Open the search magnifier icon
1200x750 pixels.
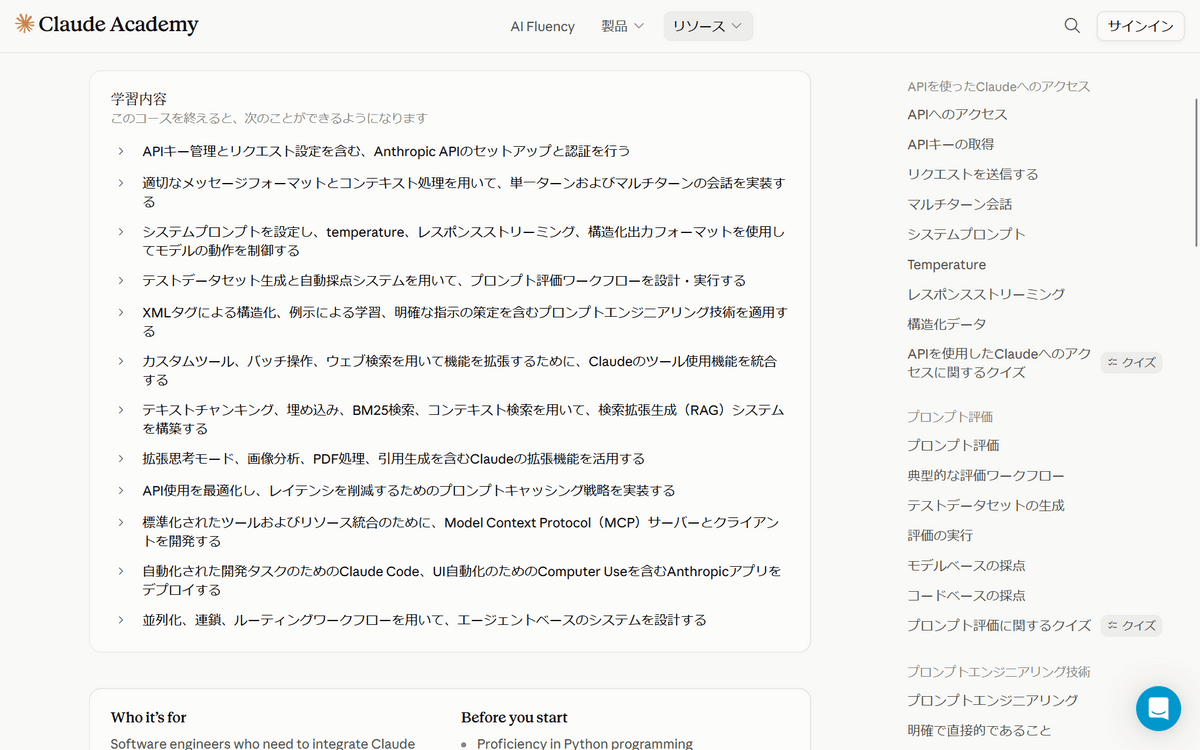1072,26
